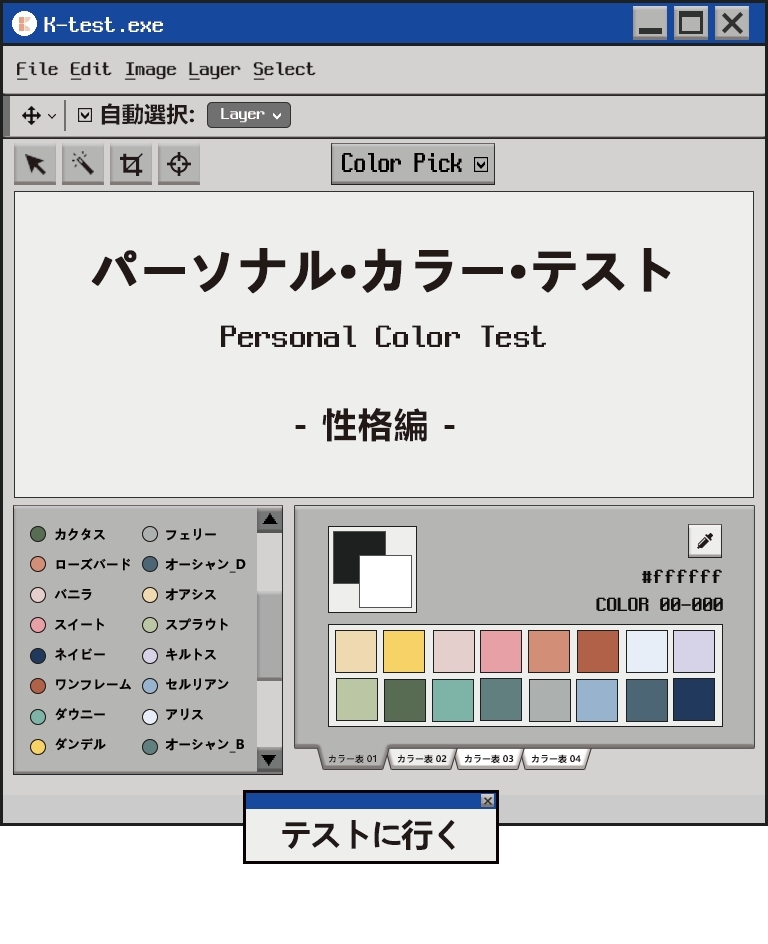Click the テストに行く button
Viewport: 768px width, 944px height.
click(370, 836)
